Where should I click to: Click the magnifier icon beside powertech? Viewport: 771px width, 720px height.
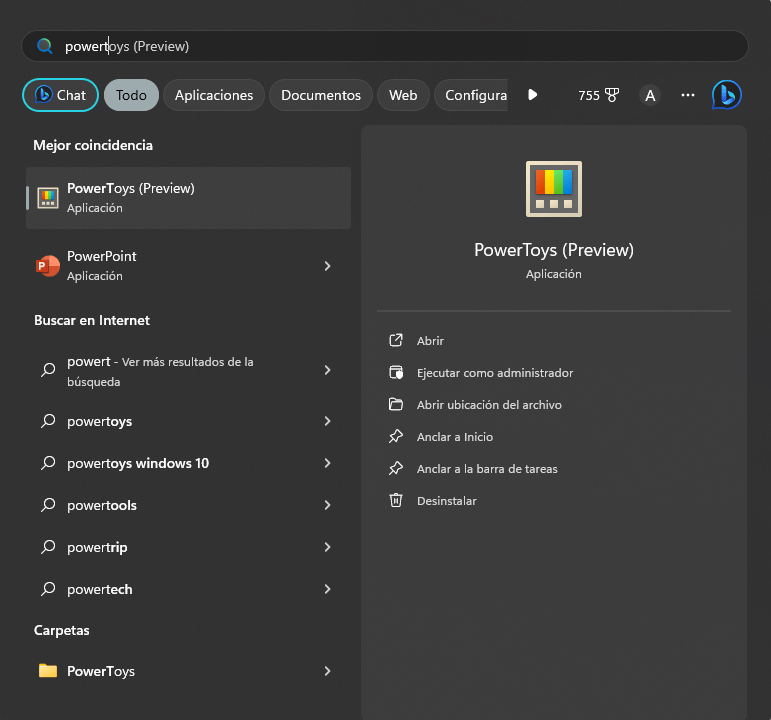click(x=48, y=588)
